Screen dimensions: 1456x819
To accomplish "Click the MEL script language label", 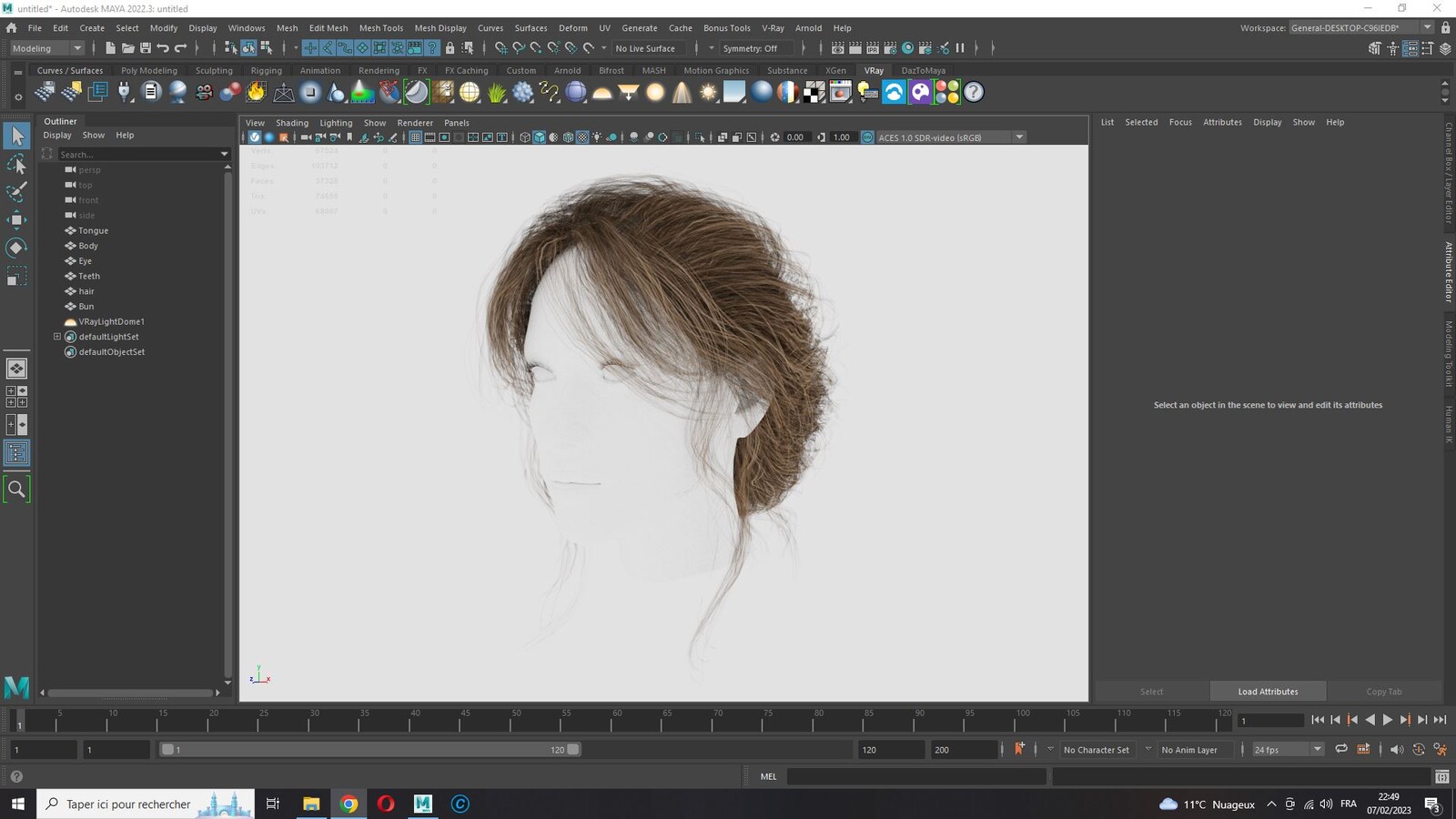I will pyautogui.click(x=768, y=776).
